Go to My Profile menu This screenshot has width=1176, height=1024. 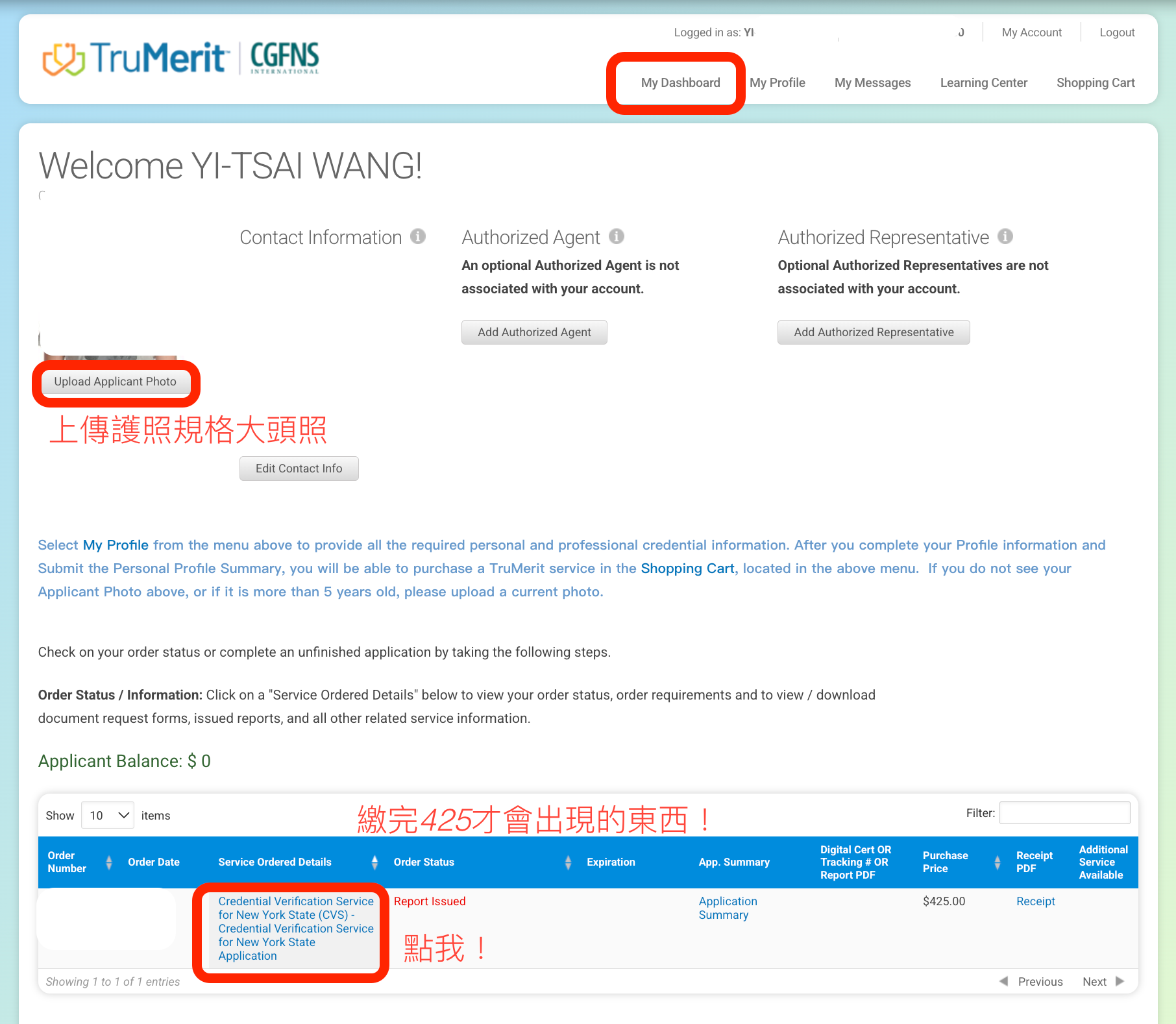[777, 83]
